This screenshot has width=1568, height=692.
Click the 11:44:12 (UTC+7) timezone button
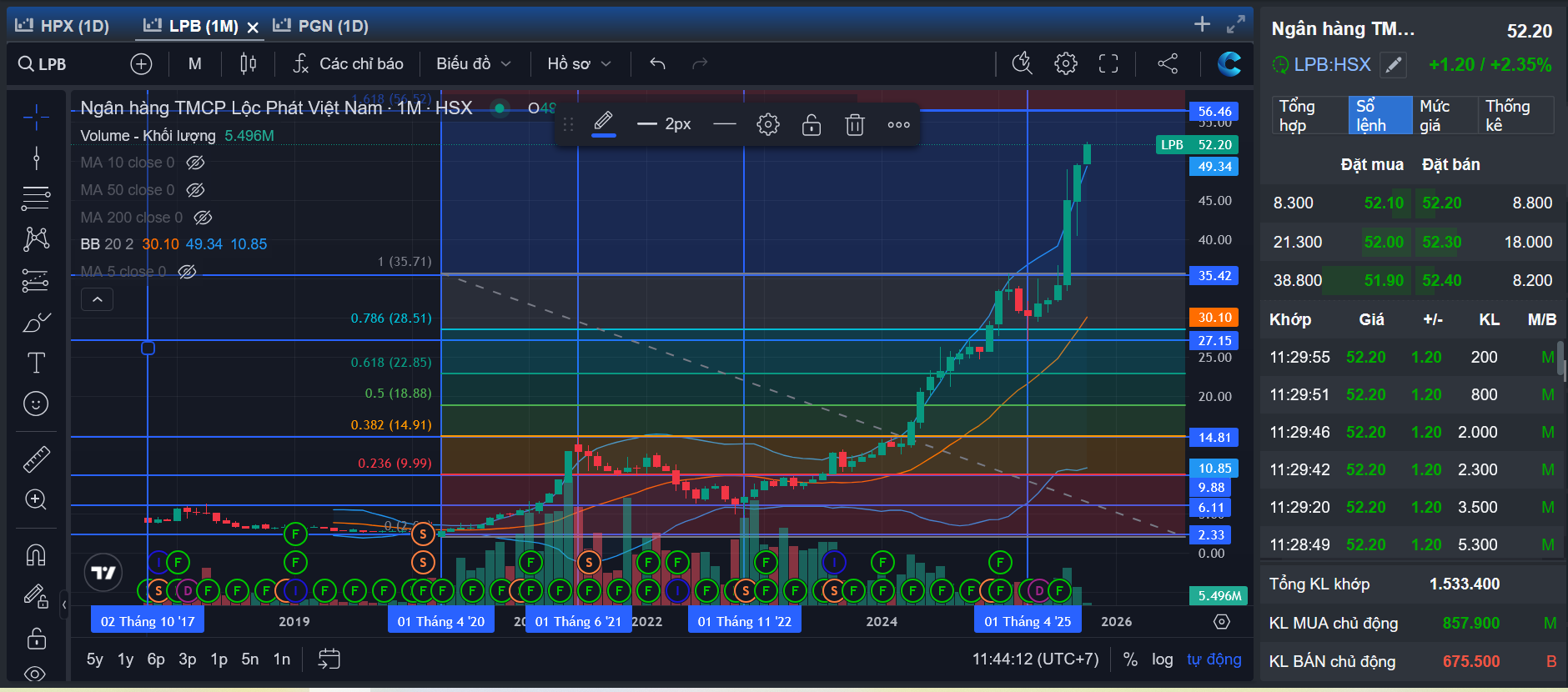pos(1036,659)
